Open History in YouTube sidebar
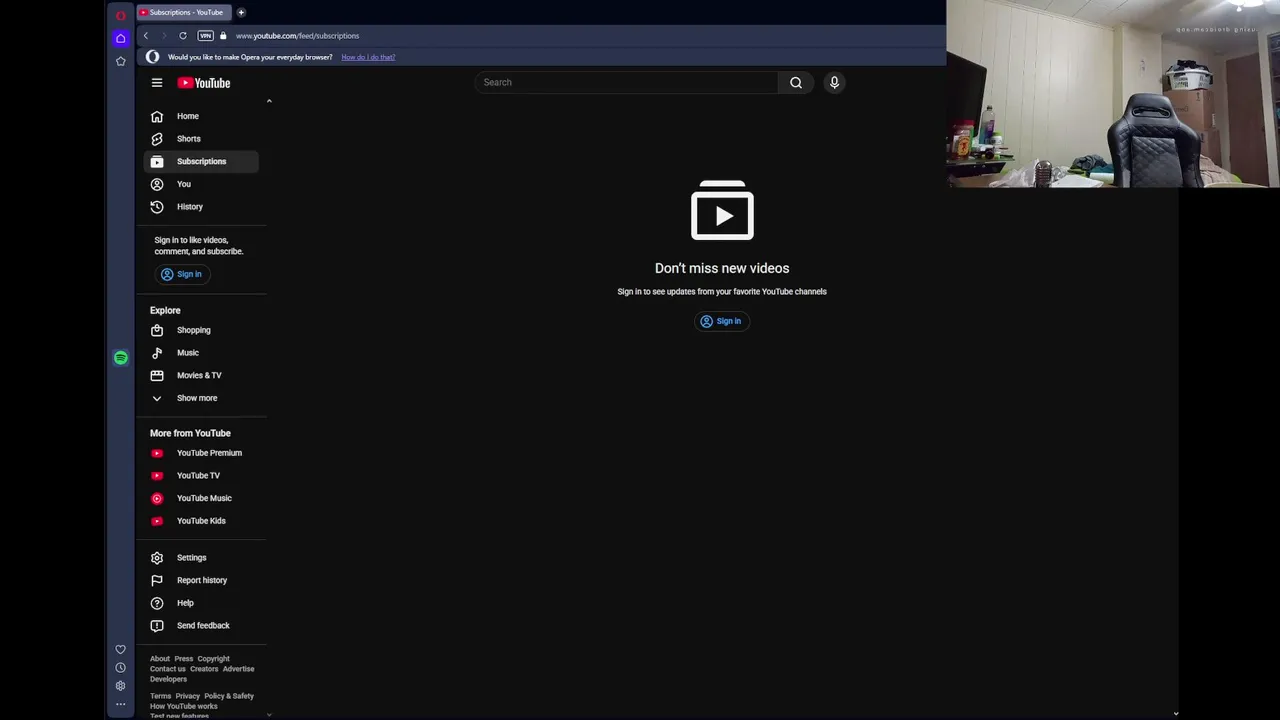 coord(201,207)
